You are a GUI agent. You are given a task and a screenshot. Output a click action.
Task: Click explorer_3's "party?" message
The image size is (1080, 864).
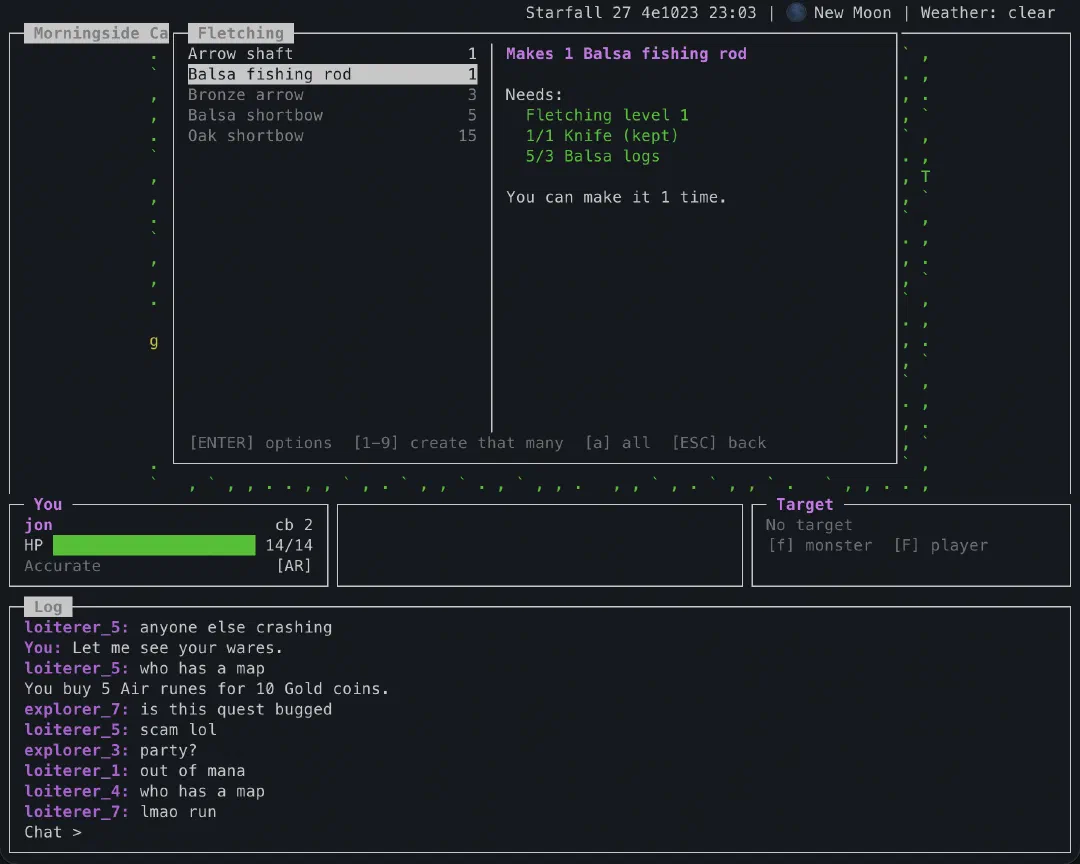(168, 750)
